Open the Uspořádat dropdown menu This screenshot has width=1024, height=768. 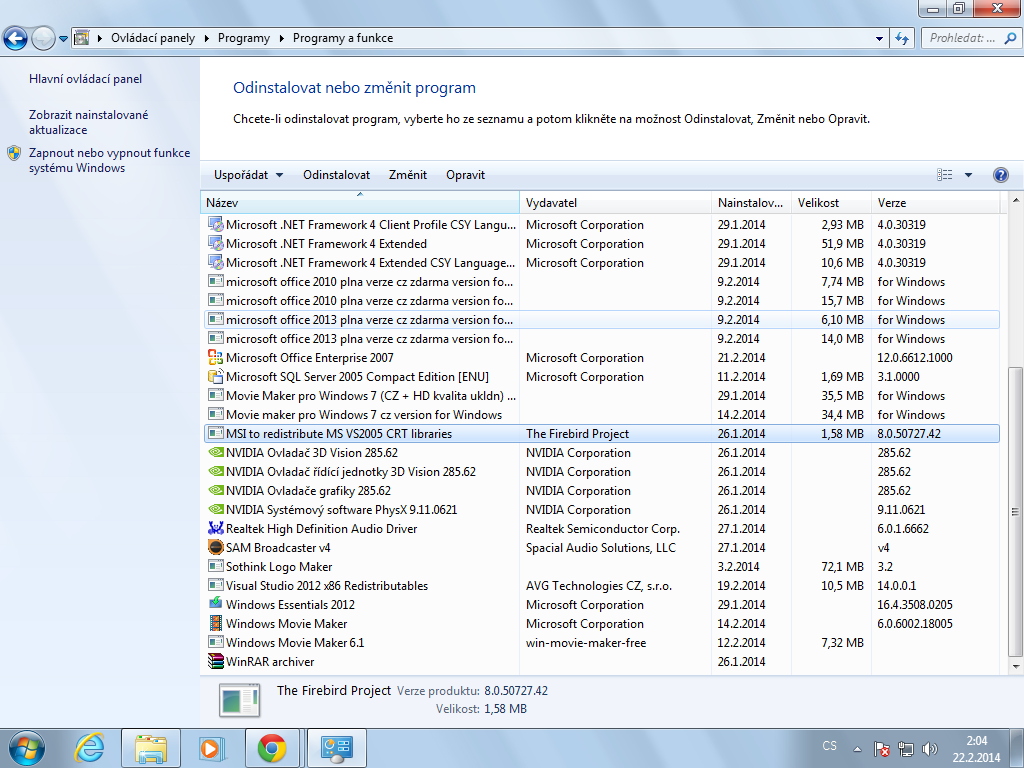pos(248,175)
